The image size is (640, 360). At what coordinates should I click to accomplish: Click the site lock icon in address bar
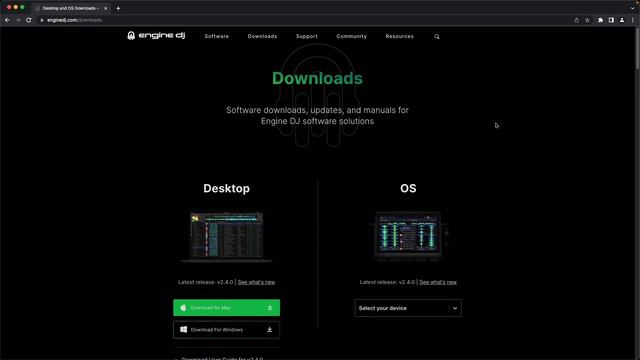42,20
